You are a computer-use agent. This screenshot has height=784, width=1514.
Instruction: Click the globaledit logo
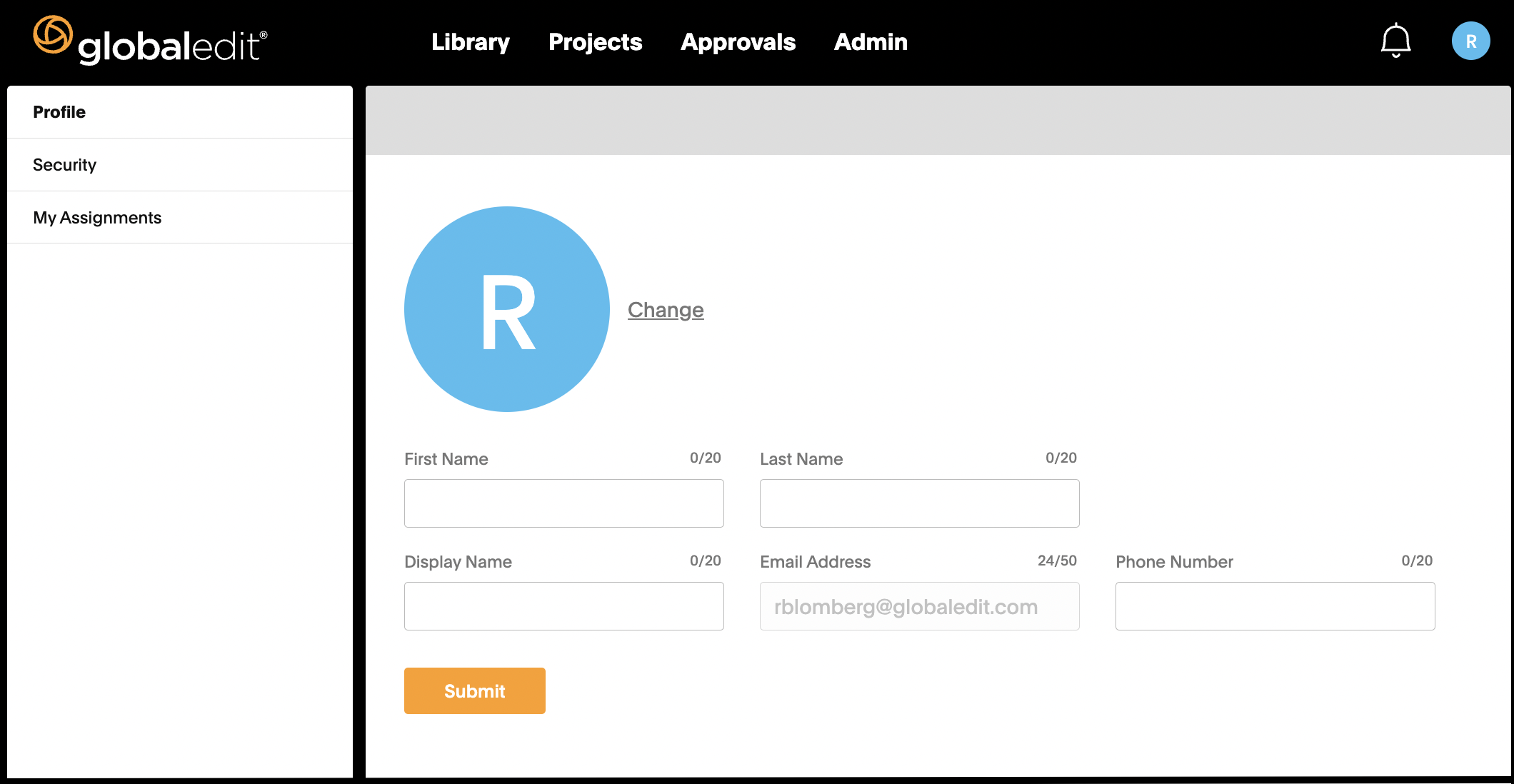tap(151, 41)
